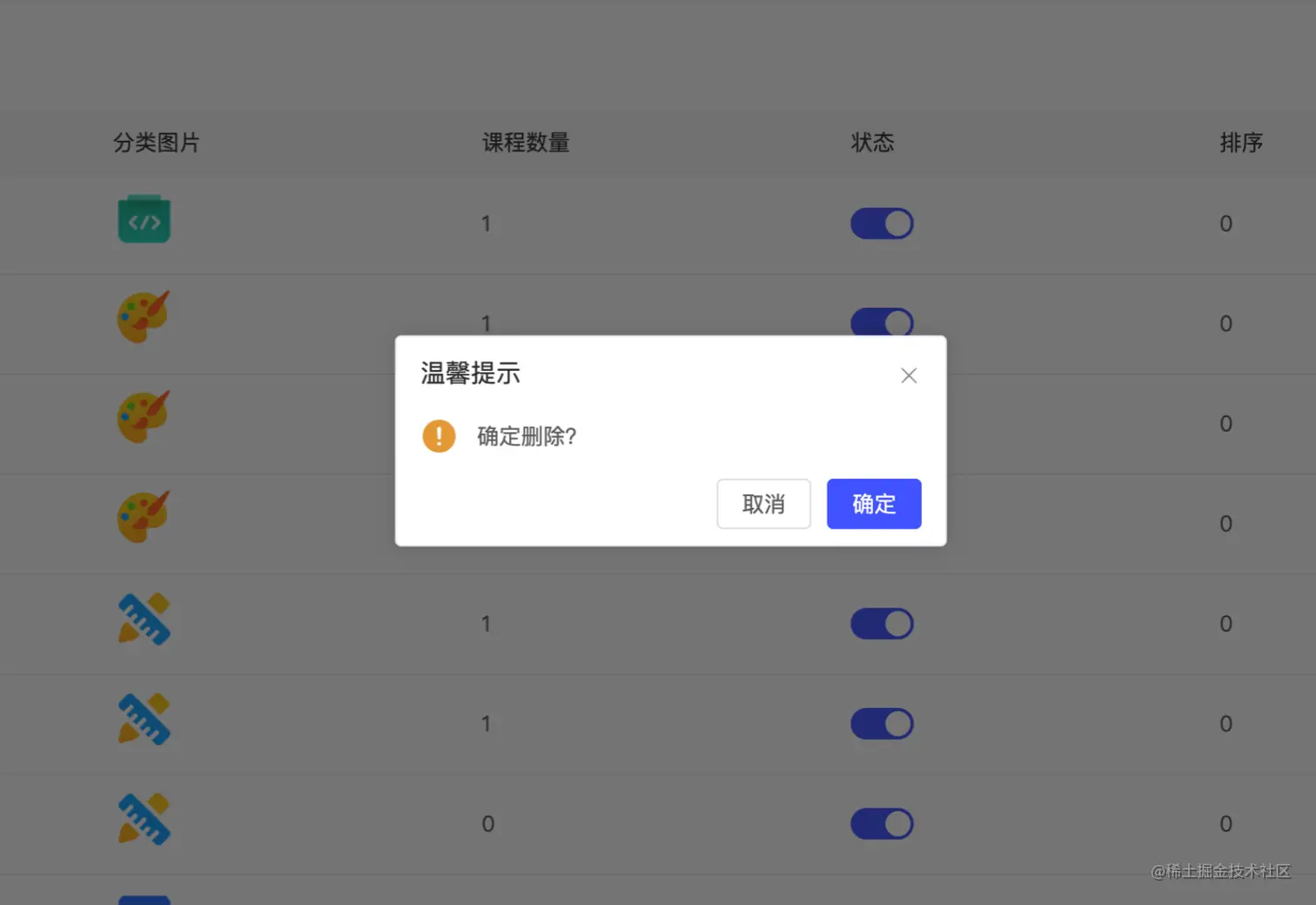
Task: Click the 课程数量 column header
Action: pos(526,143)
